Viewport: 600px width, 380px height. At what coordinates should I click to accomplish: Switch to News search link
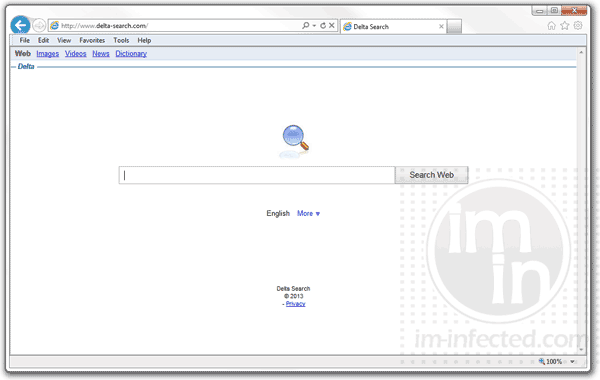pos(101,54)
